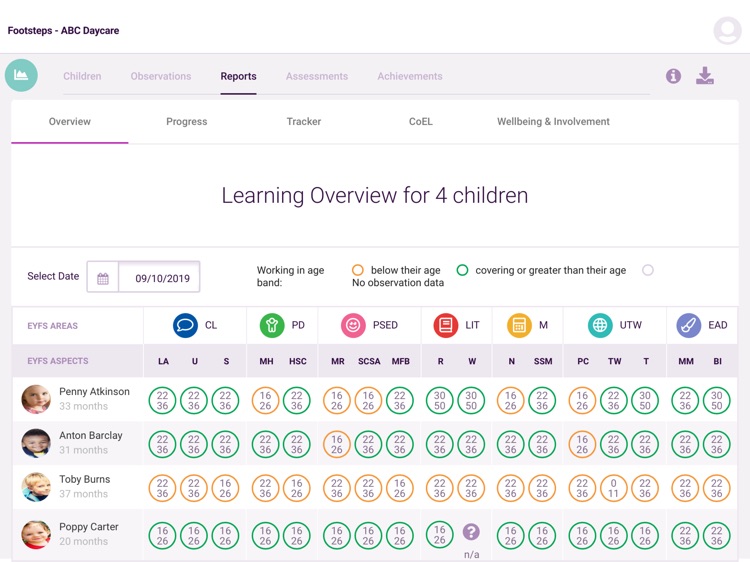Click Poppy Carter's question mark icon

click(x=471, y=531)
